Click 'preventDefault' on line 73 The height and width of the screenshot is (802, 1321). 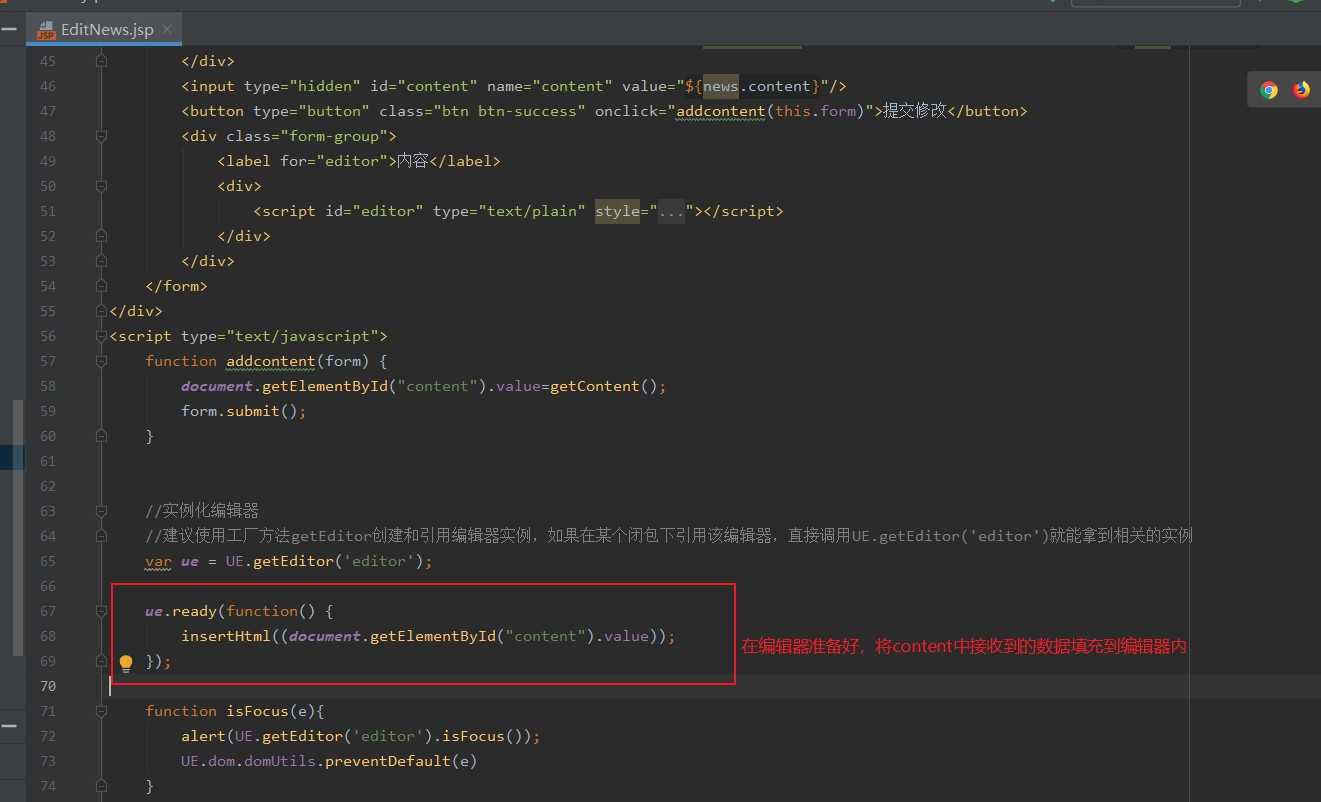click(388, 761)
